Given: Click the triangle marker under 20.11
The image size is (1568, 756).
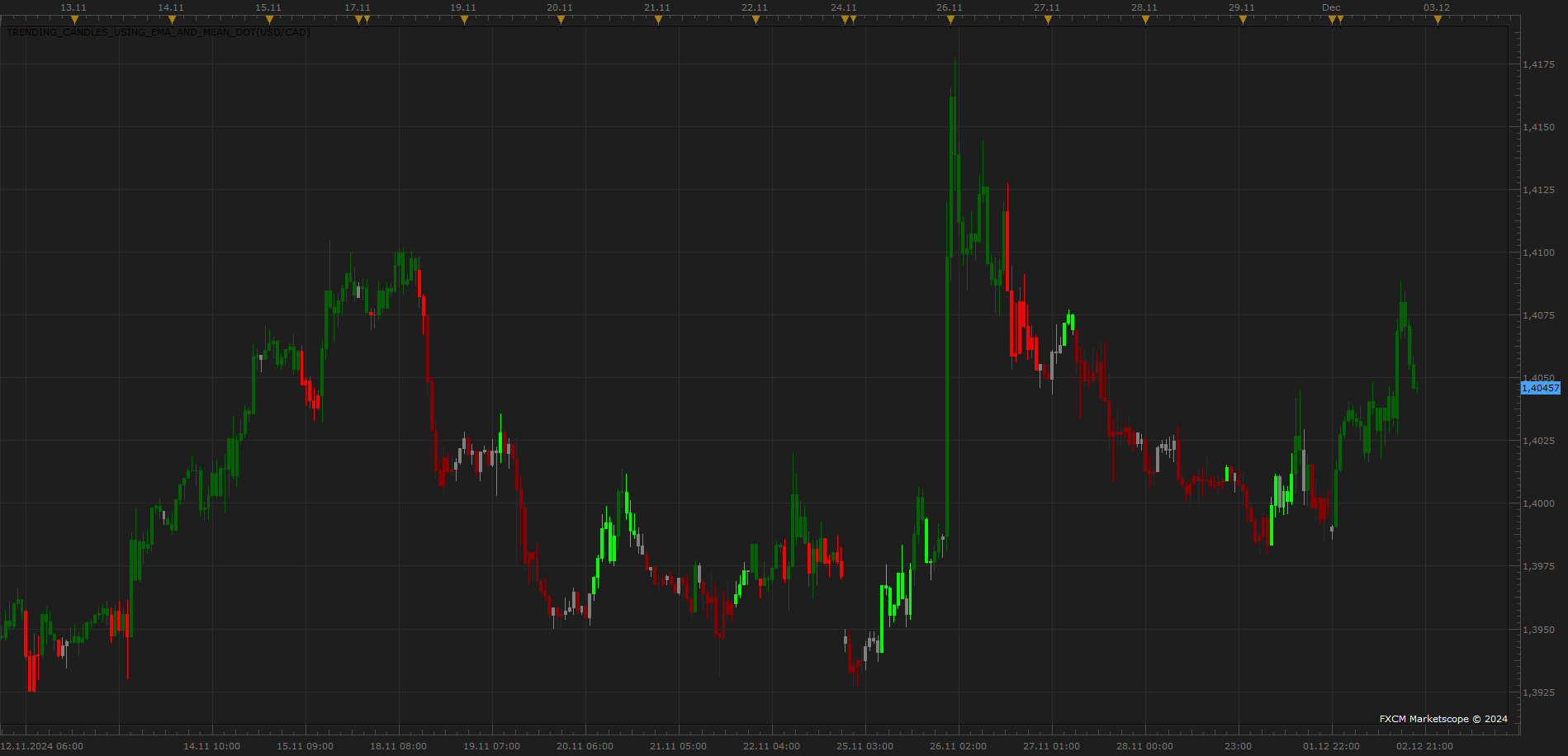Looking at the screenshot, I should 561,20.
